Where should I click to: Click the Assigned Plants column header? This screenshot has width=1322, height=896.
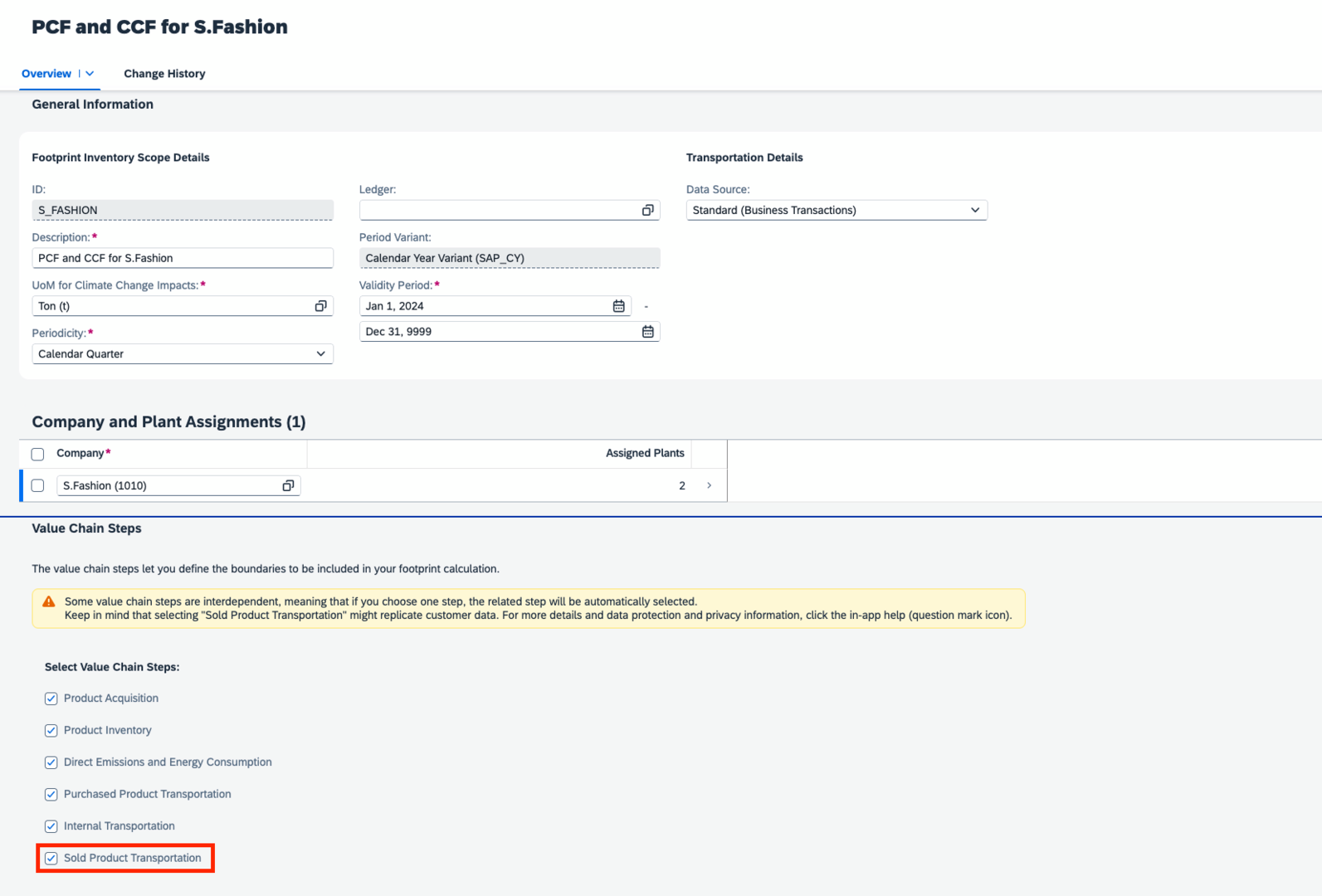(x=644, y=454)
